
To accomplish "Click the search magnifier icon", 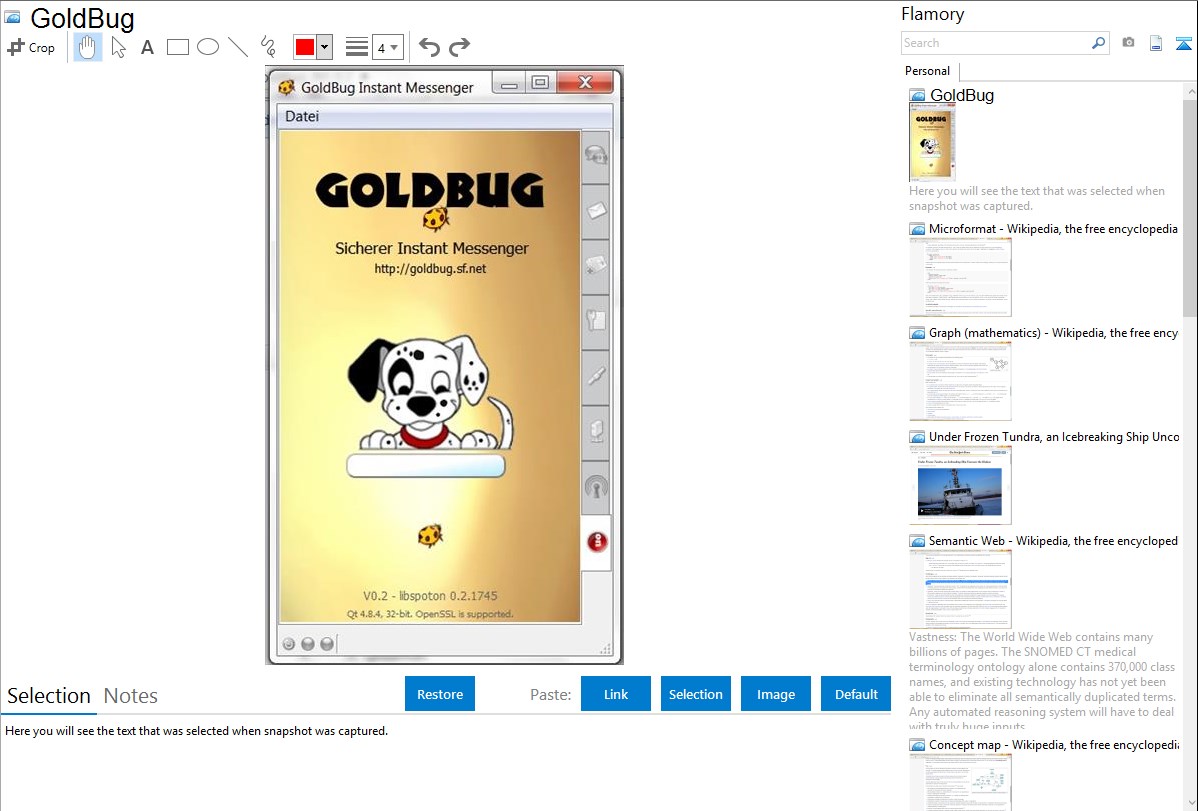I will tap(1098, 43).
